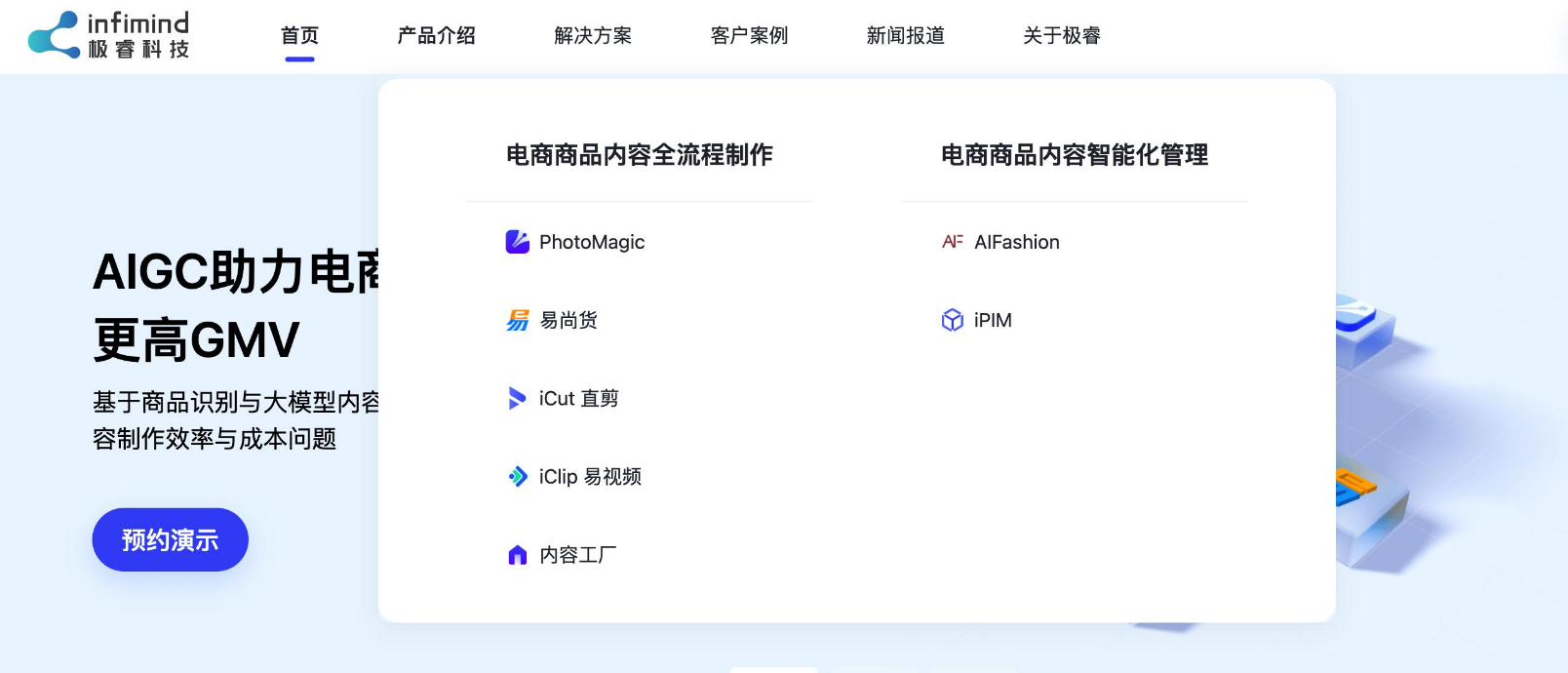Click the 极睿科技 logo text
This screenshot has width=1568, height=673.
click(x=138, y=50)
